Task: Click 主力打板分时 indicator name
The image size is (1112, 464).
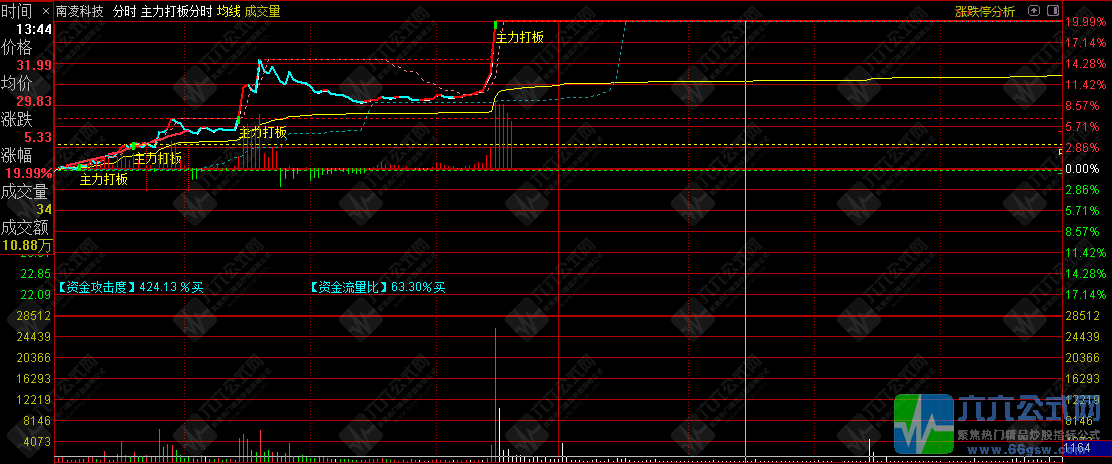Action: (x=176, y=12)
